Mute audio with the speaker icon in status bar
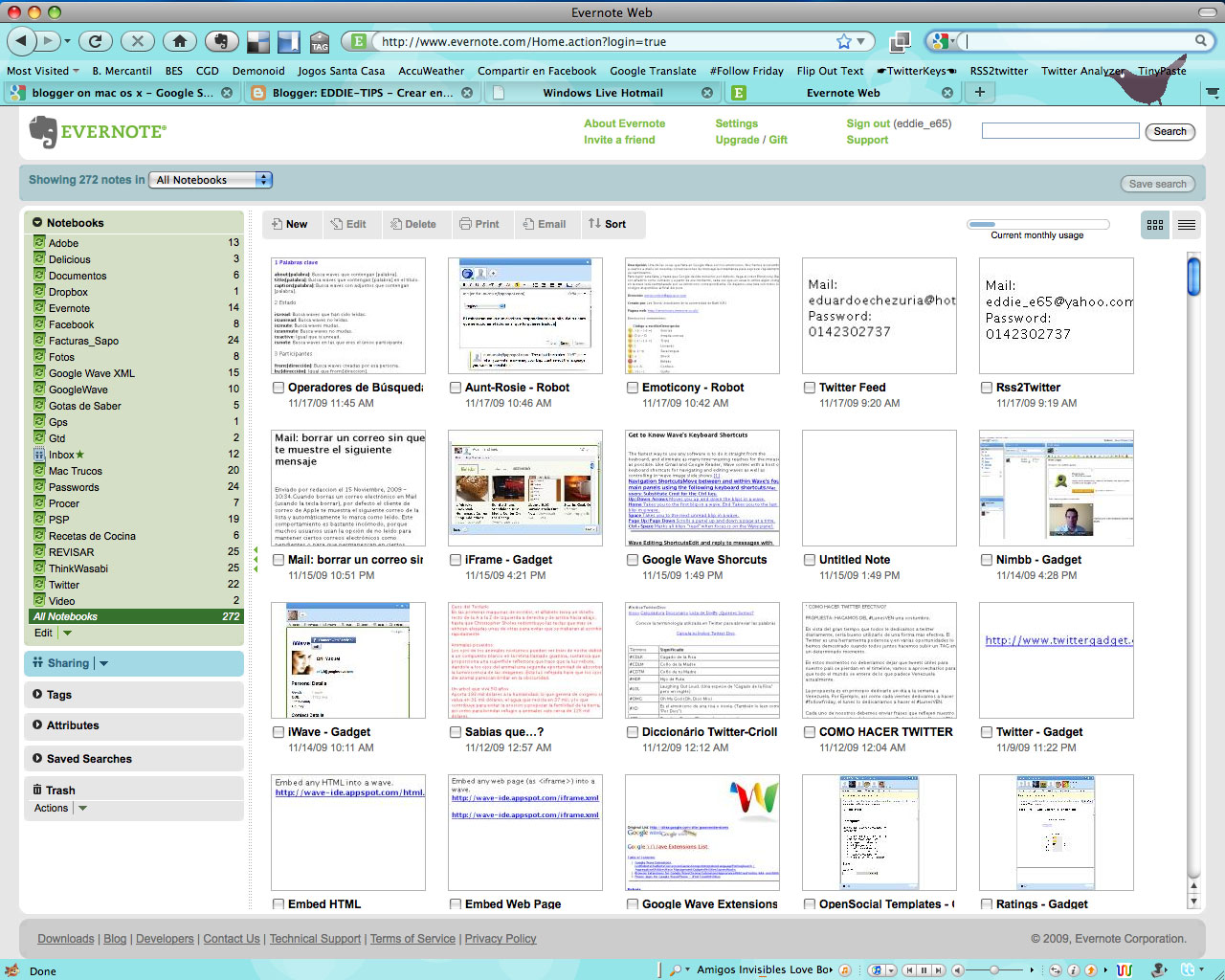Screen dimensions: 1225x980 pos(957,969)
